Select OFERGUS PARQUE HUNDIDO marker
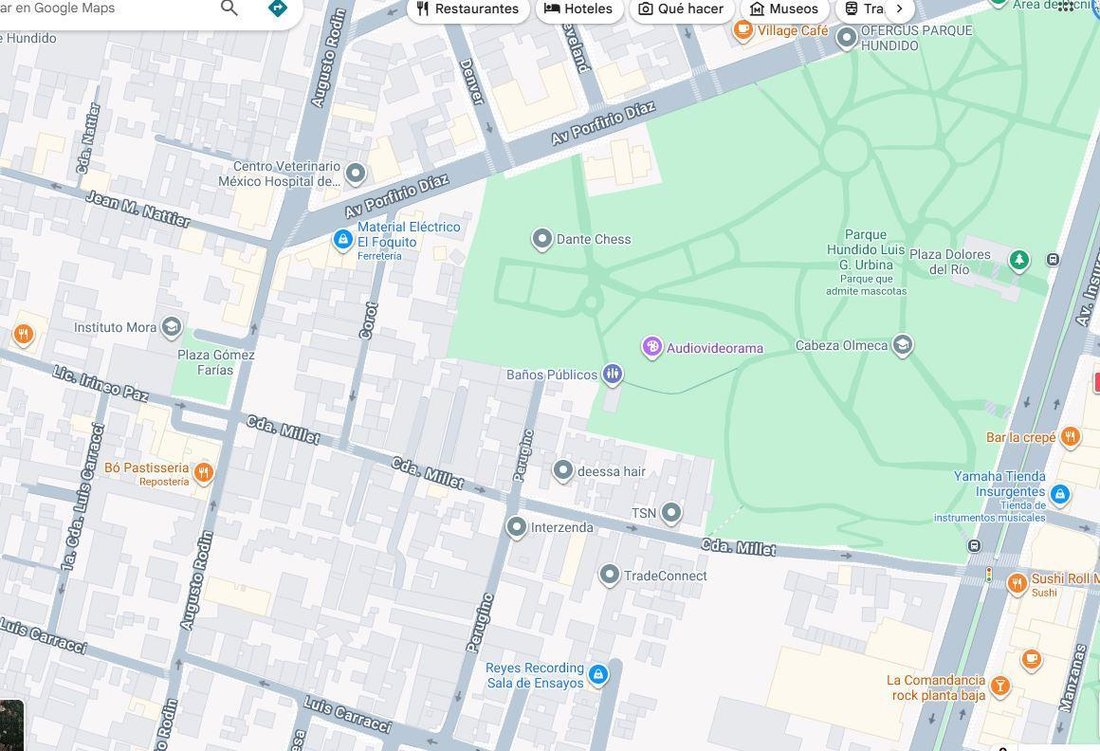Viewport: 1100px width, 751px height. point(847,38)
